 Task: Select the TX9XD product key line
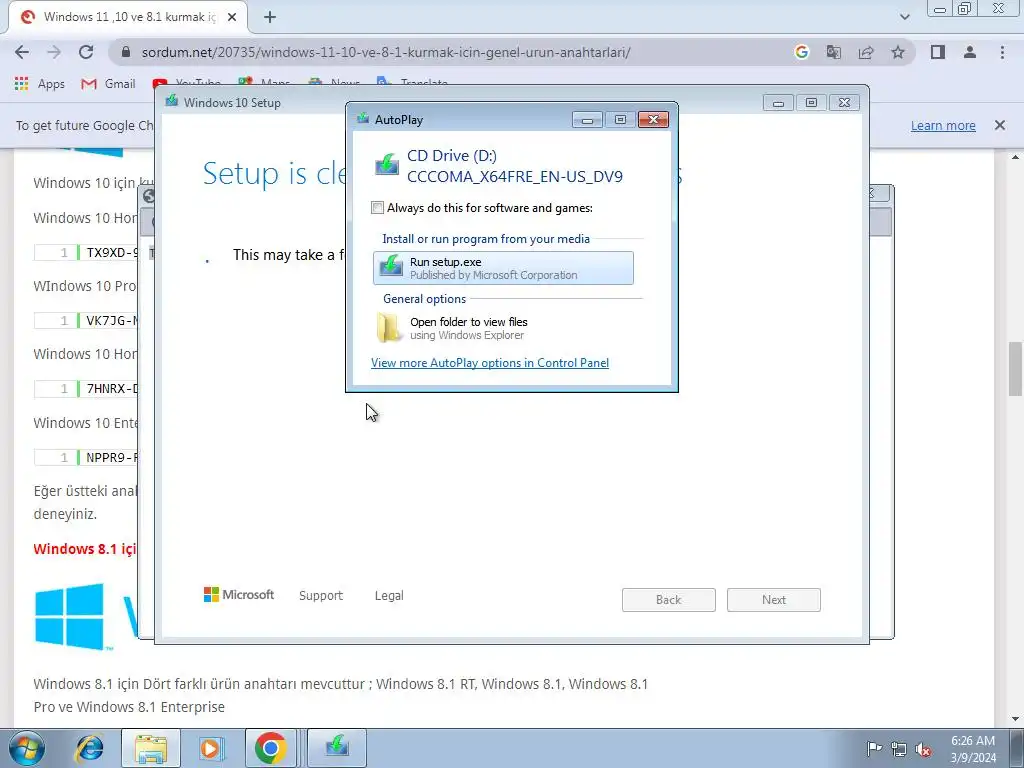(x=86, y=252)
